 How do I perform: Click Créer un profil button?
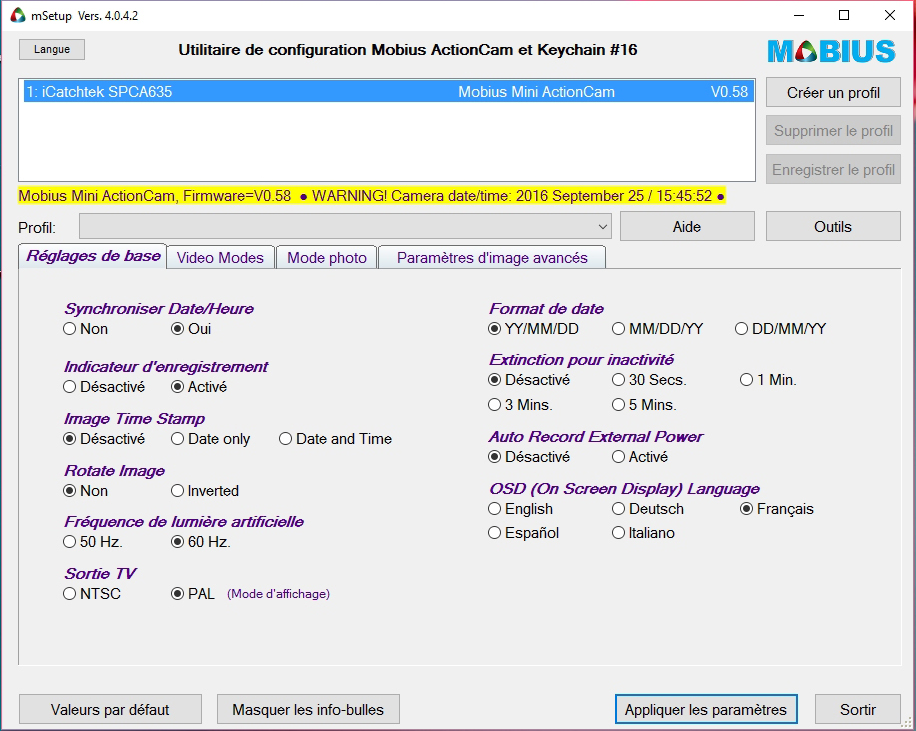833,92
